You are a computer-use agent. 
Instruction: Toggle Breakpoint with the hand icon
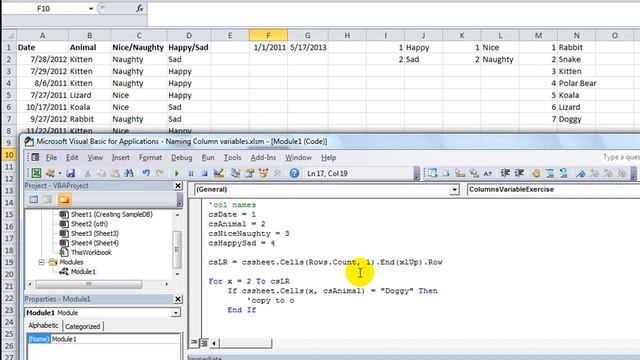(x=536, y=173)
